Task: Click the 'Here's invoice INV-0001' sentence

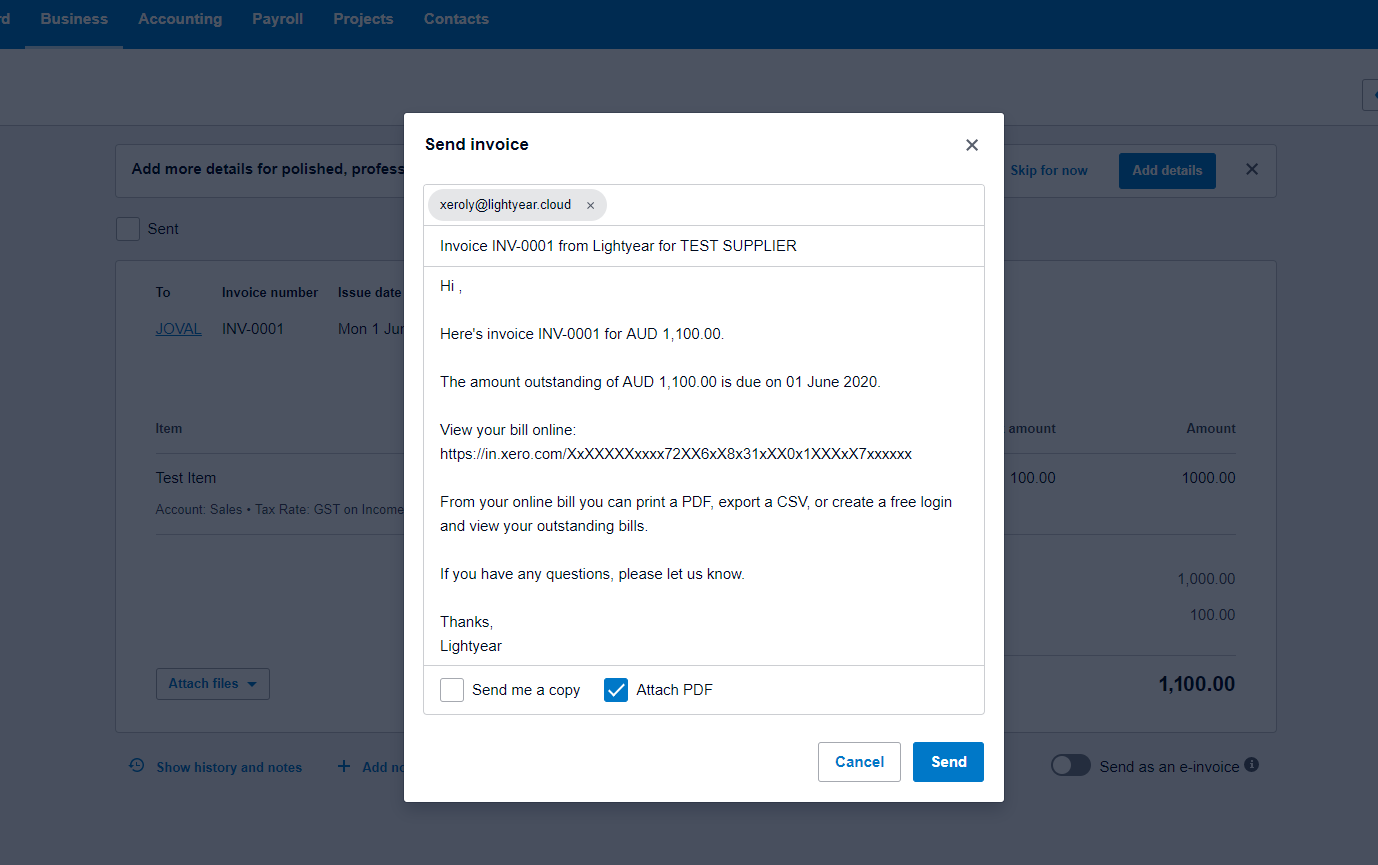Action: click(582, 334)
